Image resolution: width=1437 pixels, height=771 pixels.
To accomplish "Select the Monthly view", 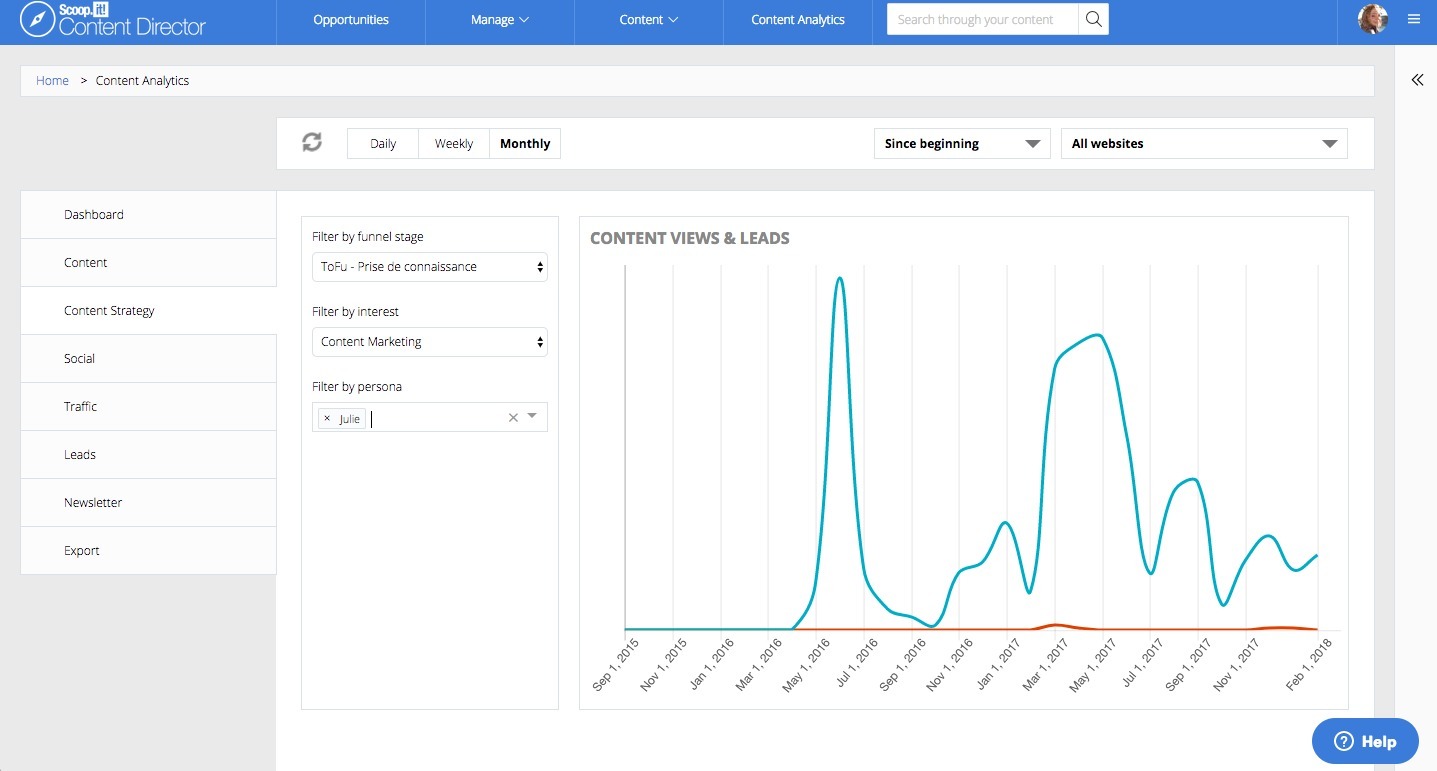I will coord(525,144).
